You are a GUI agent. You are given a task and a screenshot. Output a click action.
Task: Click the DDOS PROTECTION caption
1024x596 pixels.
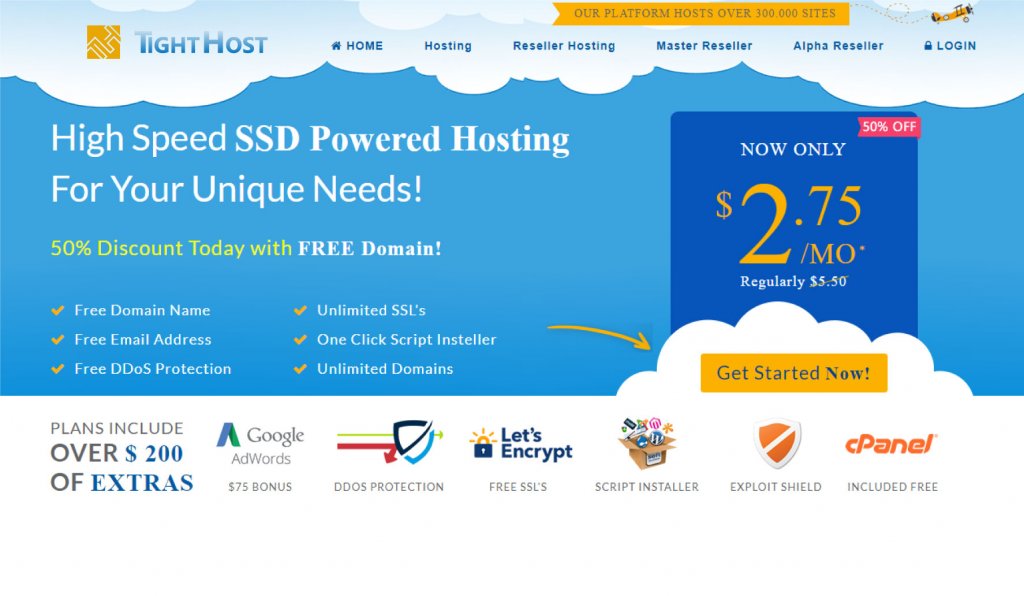pos(389,487)
